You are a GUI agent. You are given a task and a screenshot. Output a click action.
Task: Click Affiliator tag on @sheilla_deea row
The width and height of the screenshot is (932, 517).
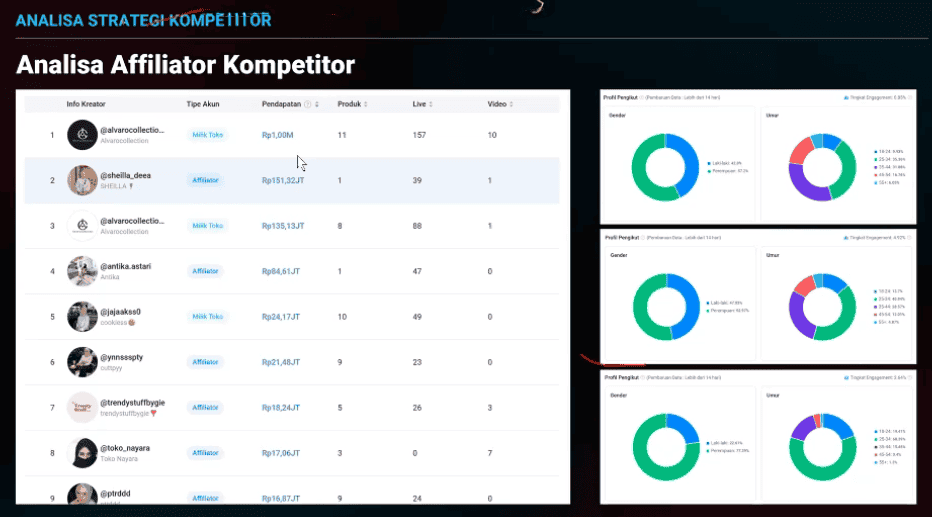tap(205, 181)
